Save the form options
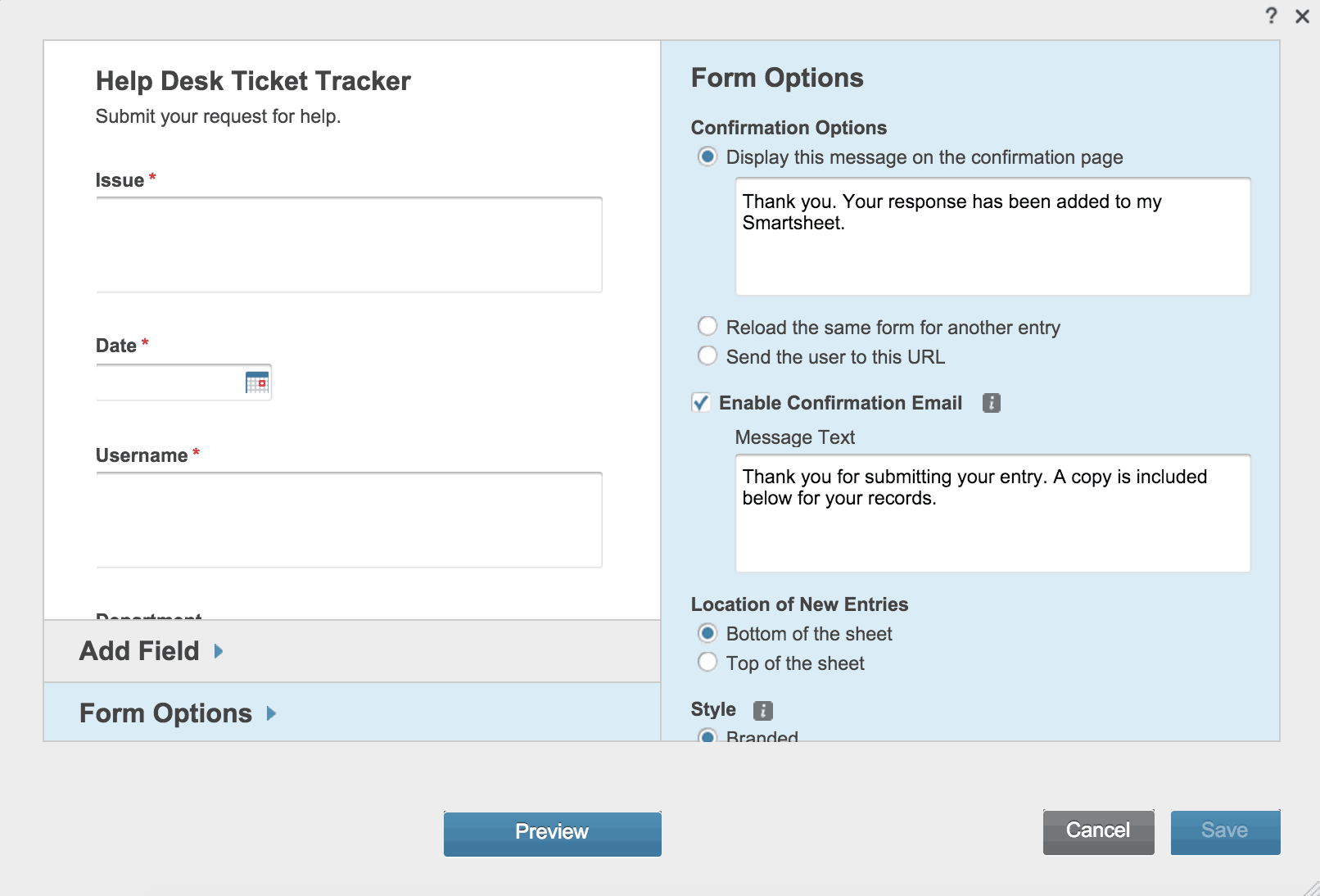Screen dimensions: 1320x896 (1224, 830)
